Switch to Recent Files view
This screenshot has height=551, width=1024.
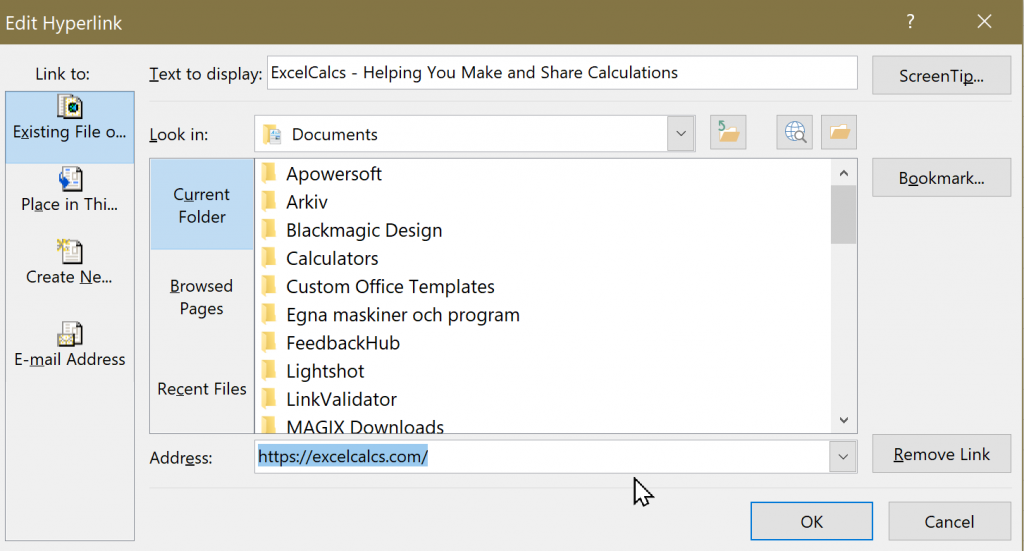202,389
